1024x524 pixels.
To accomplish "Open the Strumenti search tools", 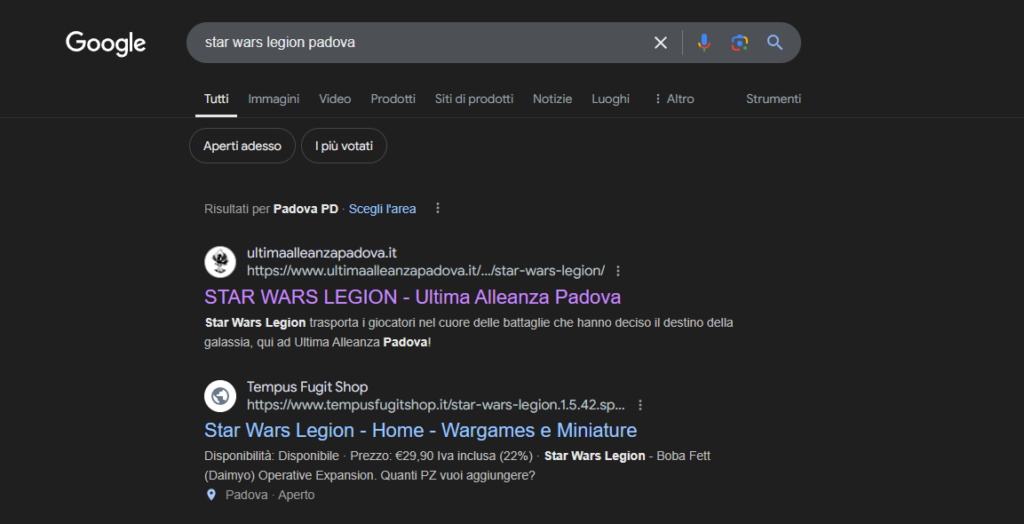I will click(x=773, y=99).
